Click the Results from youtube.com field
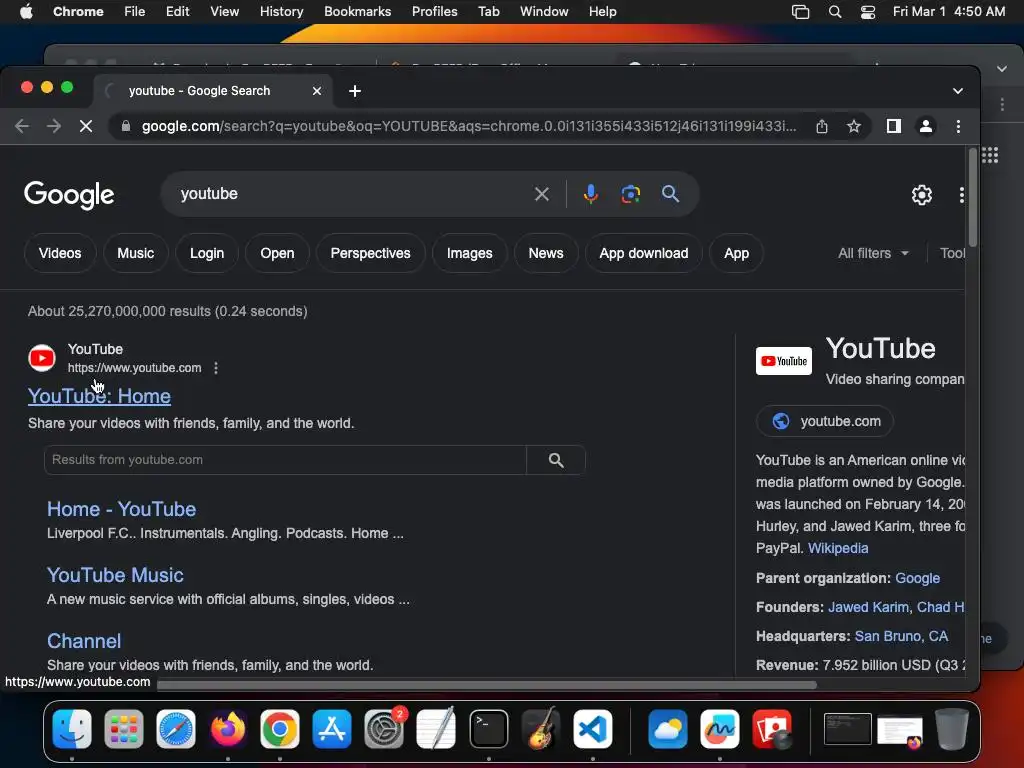The height and width of the screenshot is (768, 1024). click(x=285, y=460)
